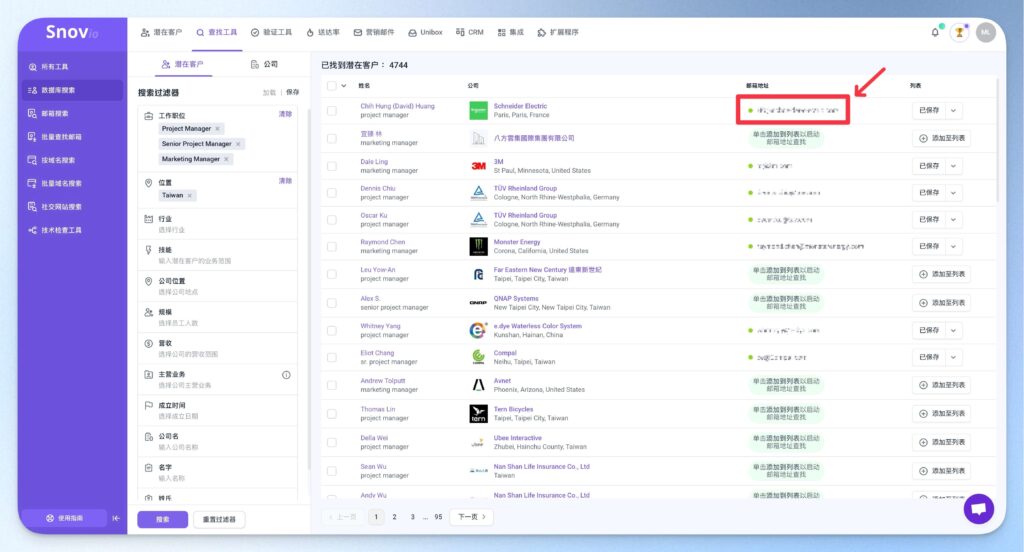This screenshot has width=1024, height=552.
Task: Click the 公司名 input filter
Action: click(217, 442)
